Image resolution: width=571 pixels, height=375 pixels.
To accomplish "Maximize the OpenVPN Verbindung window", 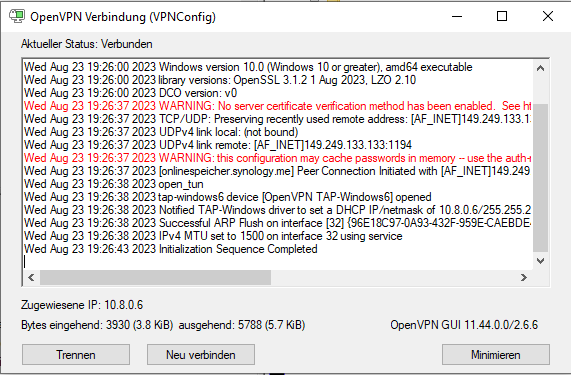I will pyautogui.click(x=502, y=16).
